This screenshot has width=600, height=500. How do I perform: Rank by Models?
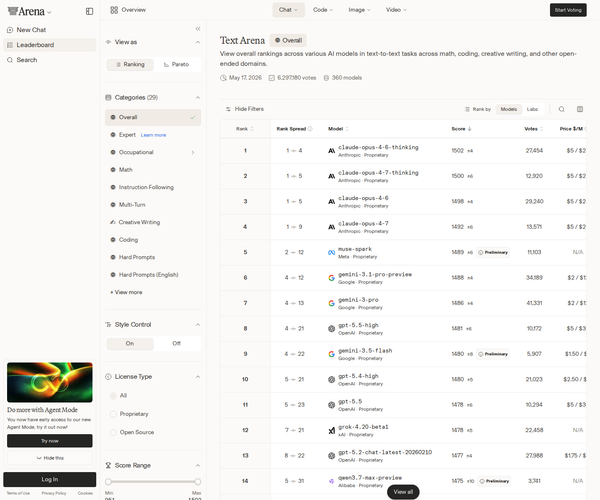[x=509, y=109]
